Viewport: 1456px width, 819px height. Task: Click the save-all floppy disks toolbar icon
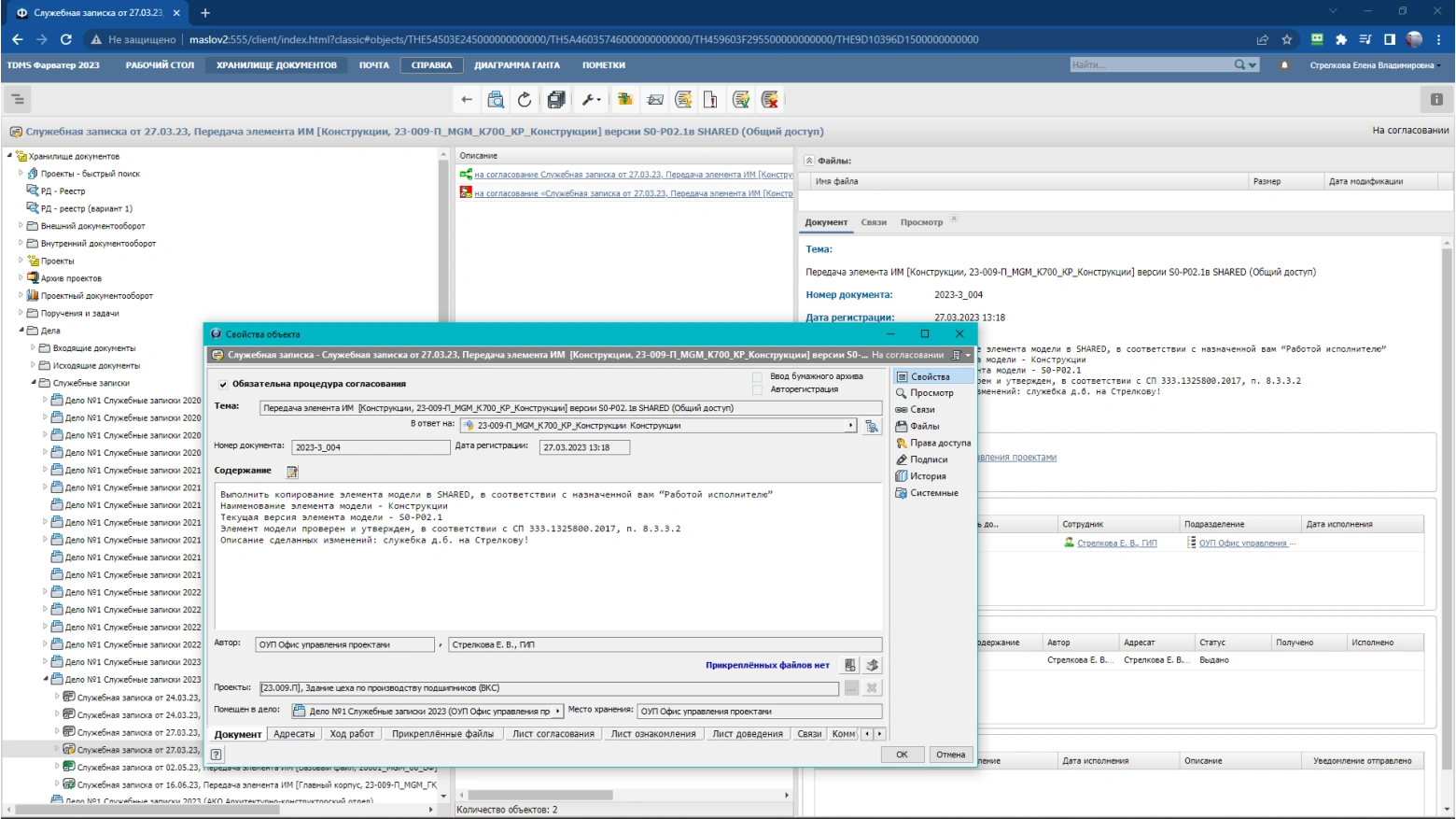556,100
